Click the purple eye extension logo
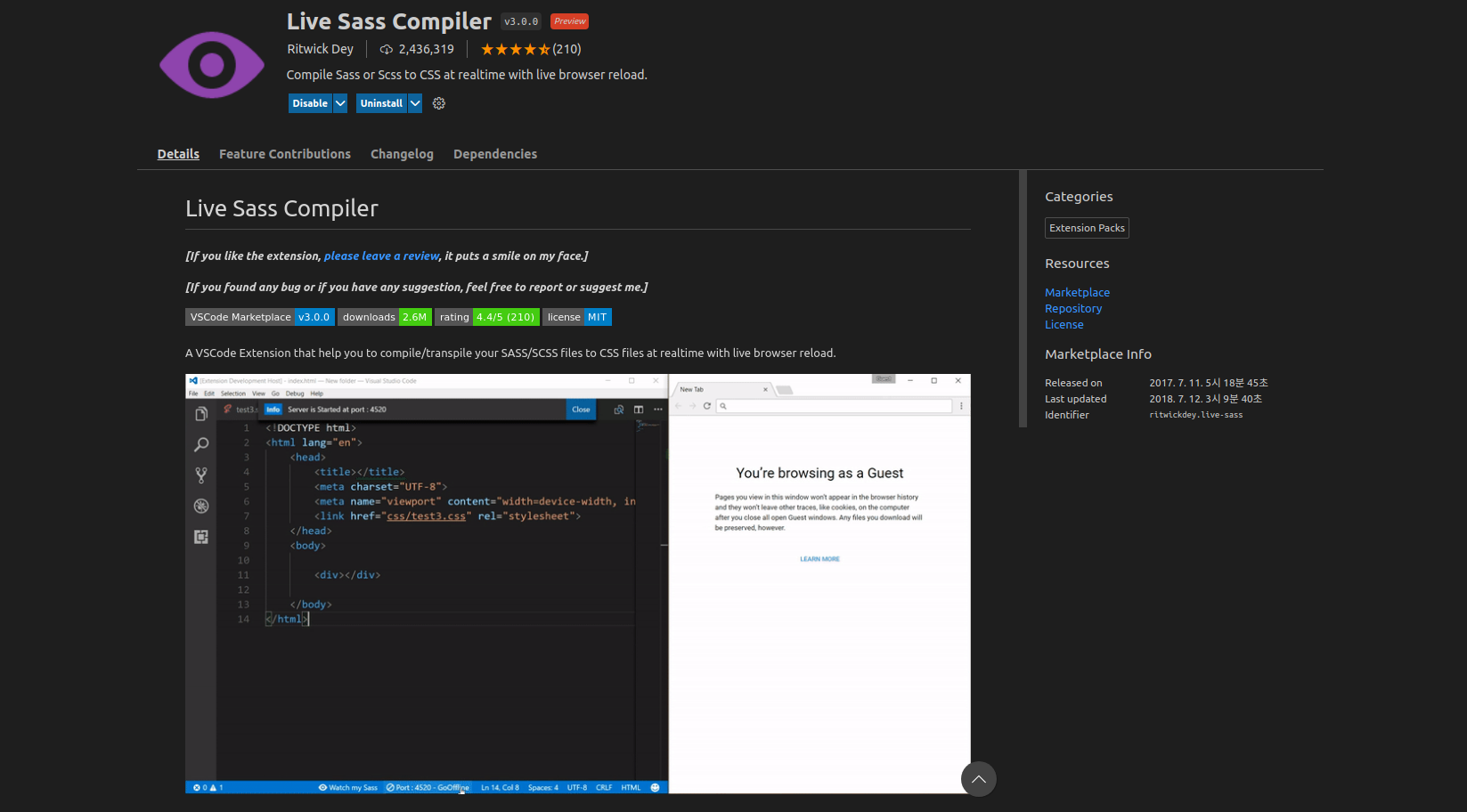The image size is (1467, 812). click(x=212, y=64)
